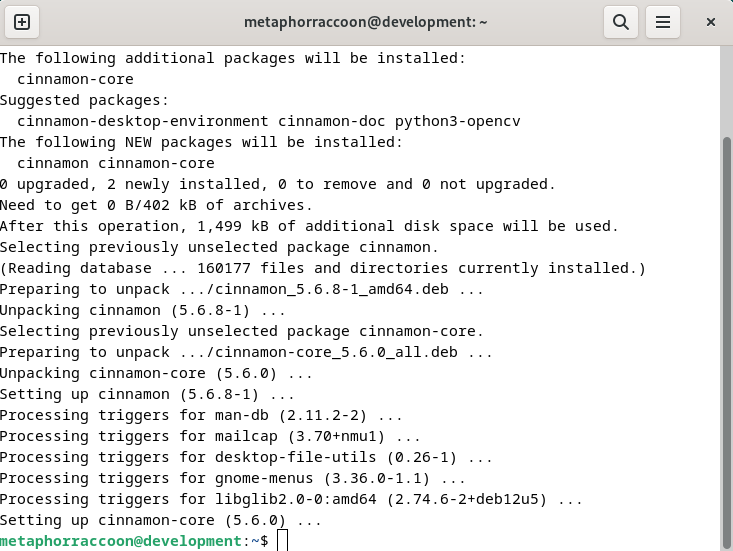Place cursor at the shell prompt
Screen dimensions: 733x551
pos(282,541)
